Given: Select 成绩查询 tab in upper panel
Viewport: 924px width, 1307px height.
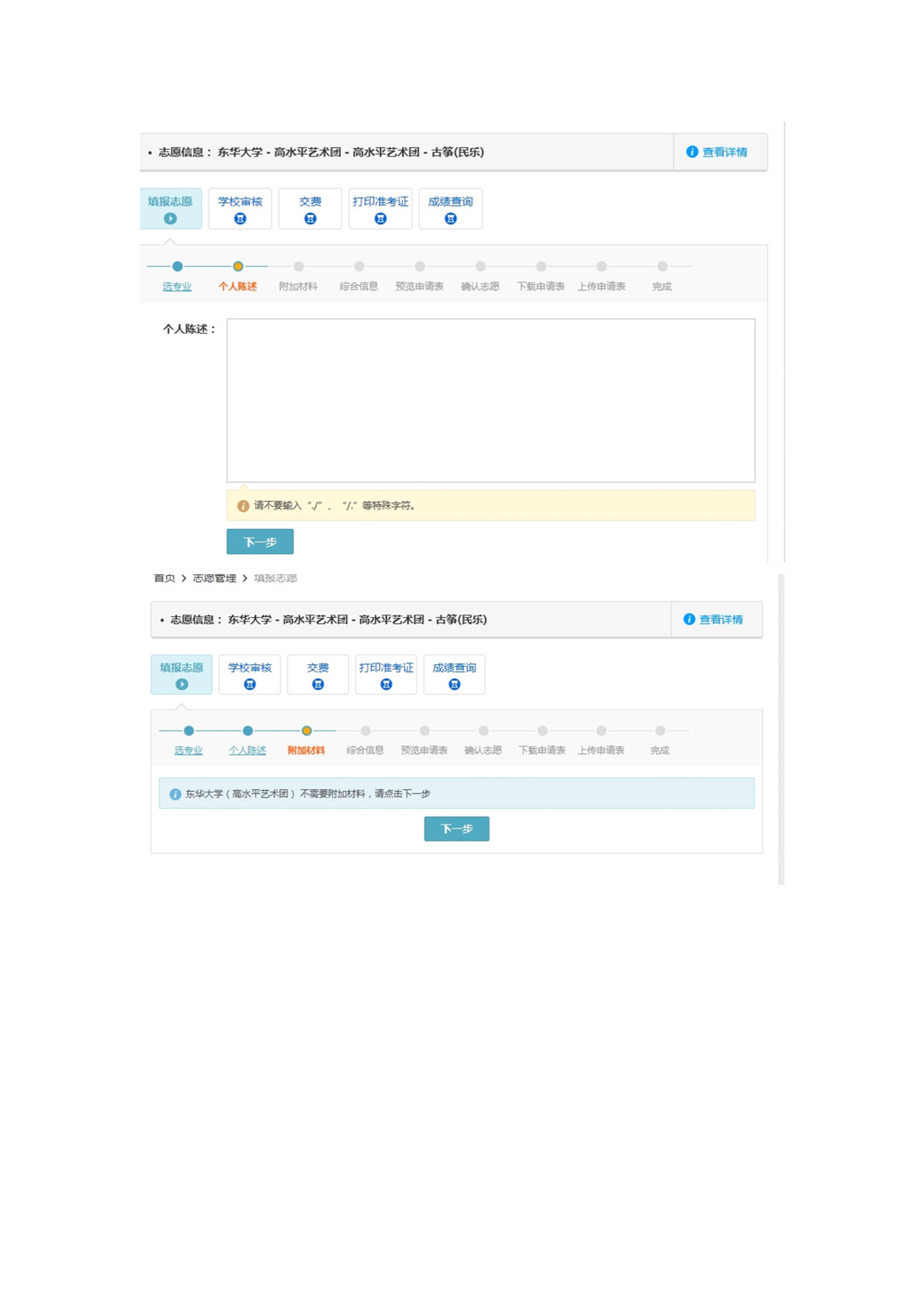Looking at the screenshot, I should click(x=451, y=209).
